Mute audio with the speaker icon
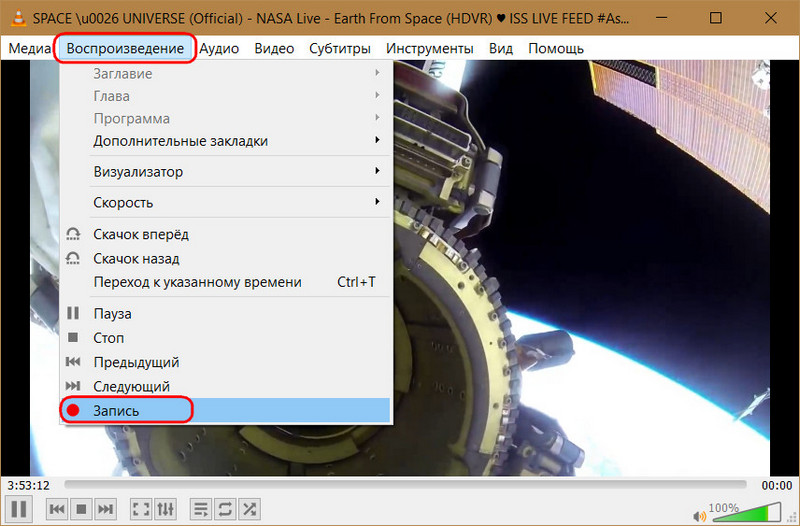The width and height of the screenshot is (800, 526). click(699, 516)
